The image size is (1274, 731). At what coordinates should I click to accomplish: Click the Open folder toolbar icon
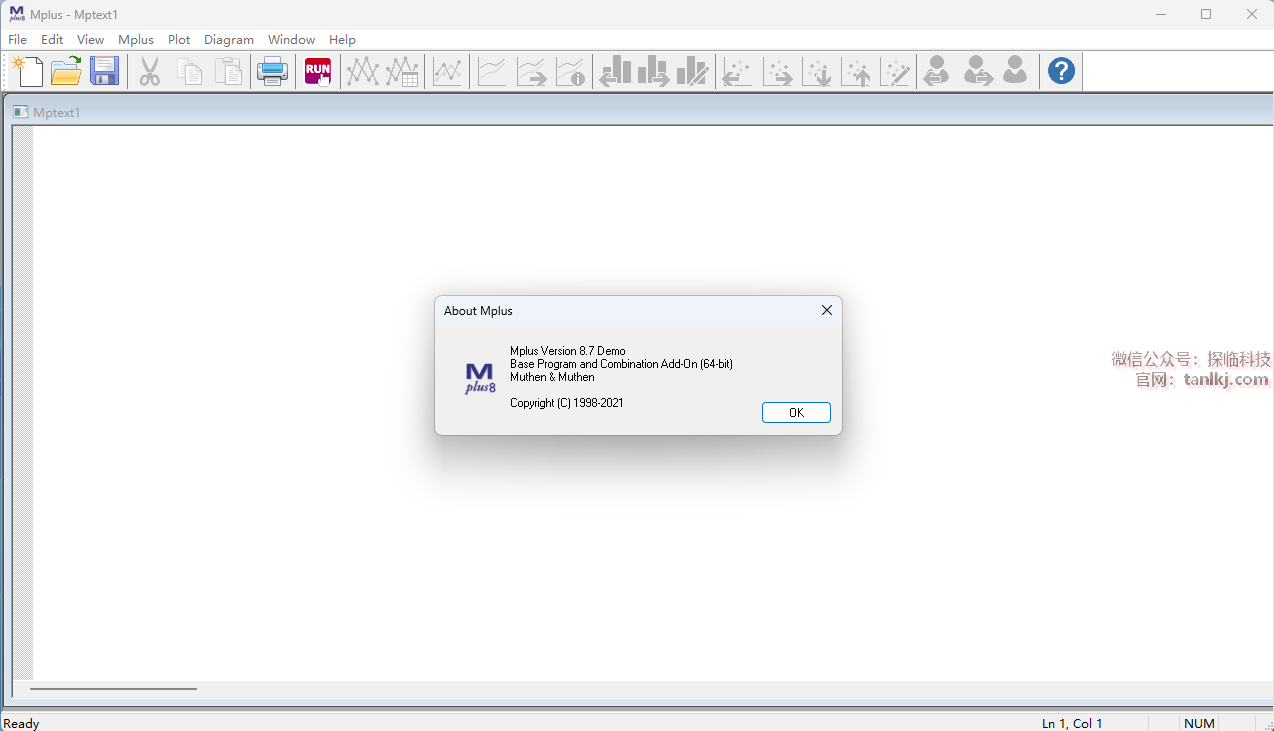pyautogui.click(x=66, y=71)
